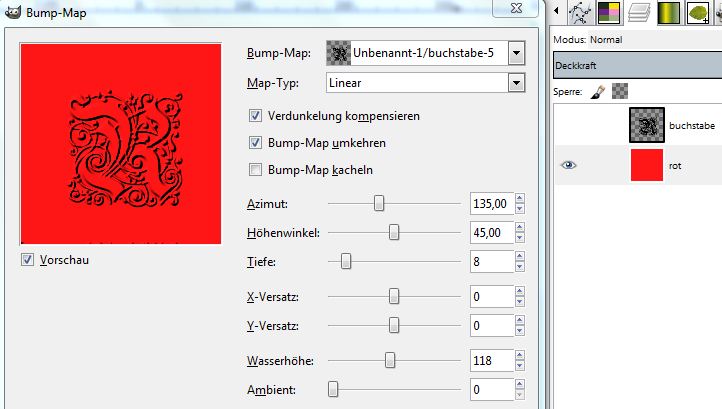Switch to the Channels tab icon
Screen dimensions: 722x409
point(609,12)
